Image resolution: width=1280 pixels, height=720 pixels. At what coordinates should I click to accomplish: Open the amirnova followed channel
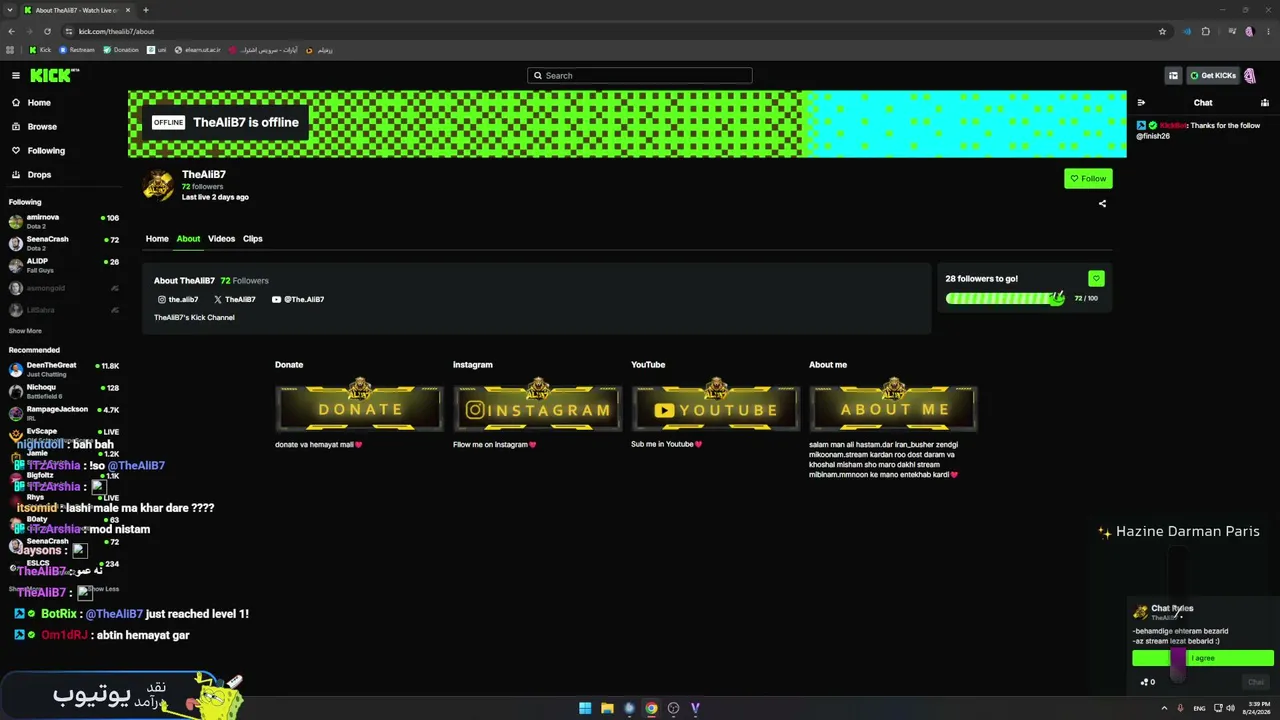click(64, 221)
